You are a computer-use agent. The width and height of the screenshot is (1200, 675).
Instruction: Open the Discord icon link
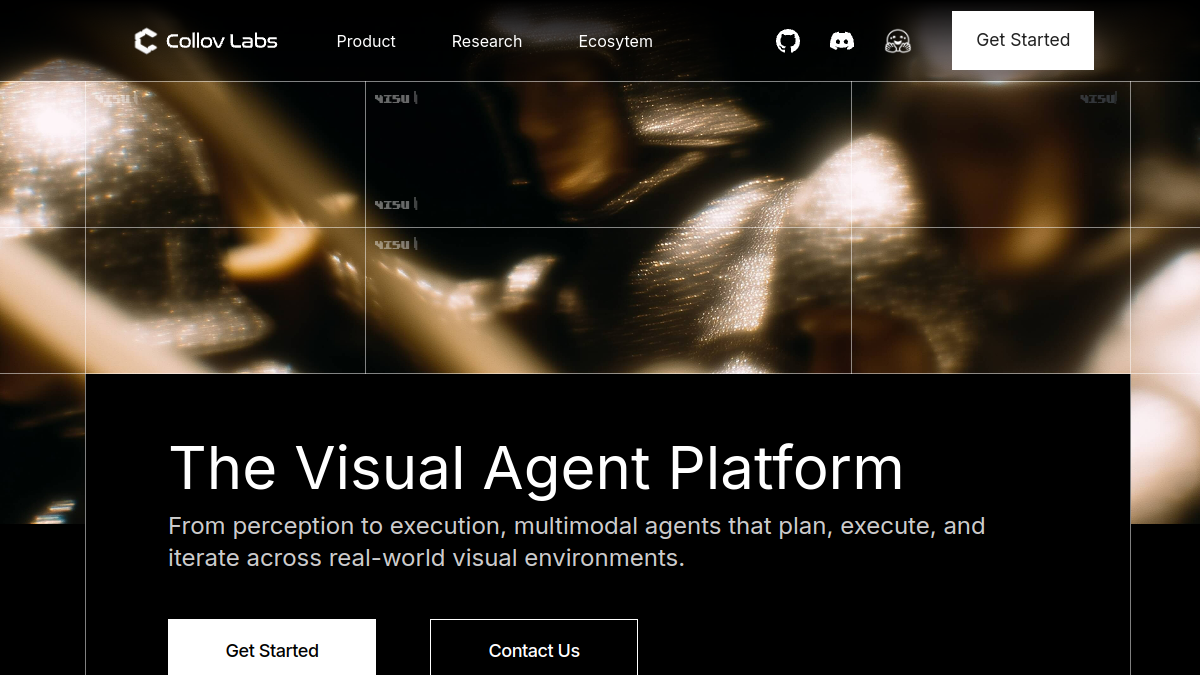point(842,41)
